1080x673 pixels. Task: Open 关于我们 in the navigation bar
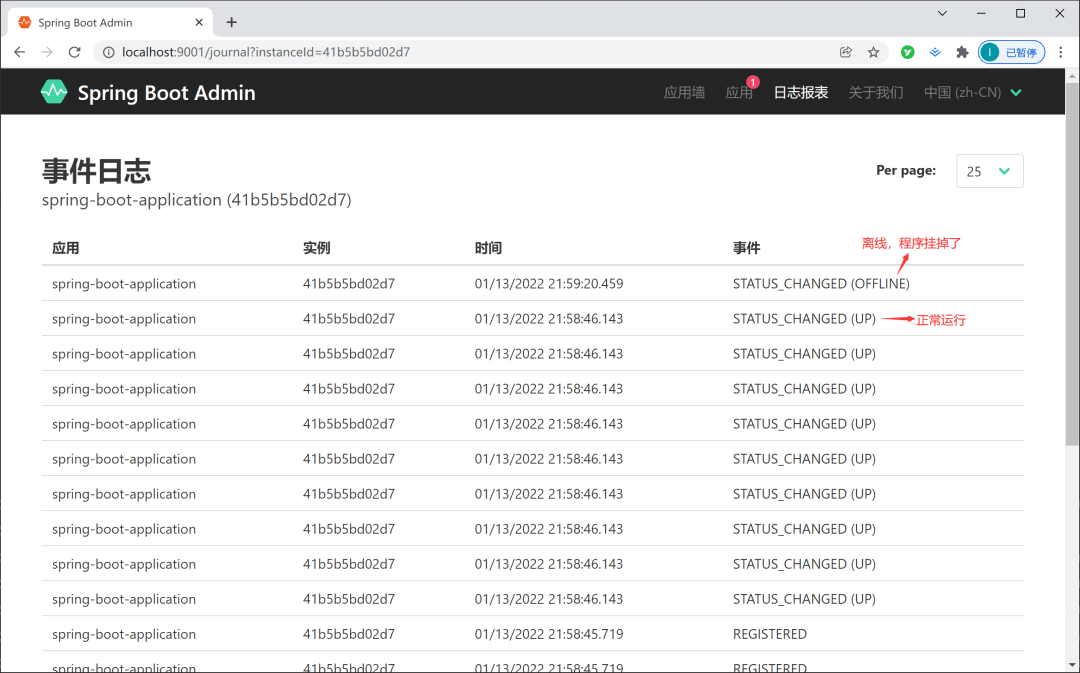(875, 92)
